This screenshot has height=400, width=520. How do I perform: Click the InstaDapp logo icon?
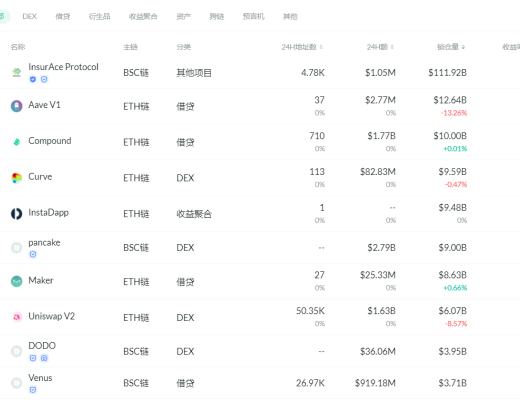(17, 213)
